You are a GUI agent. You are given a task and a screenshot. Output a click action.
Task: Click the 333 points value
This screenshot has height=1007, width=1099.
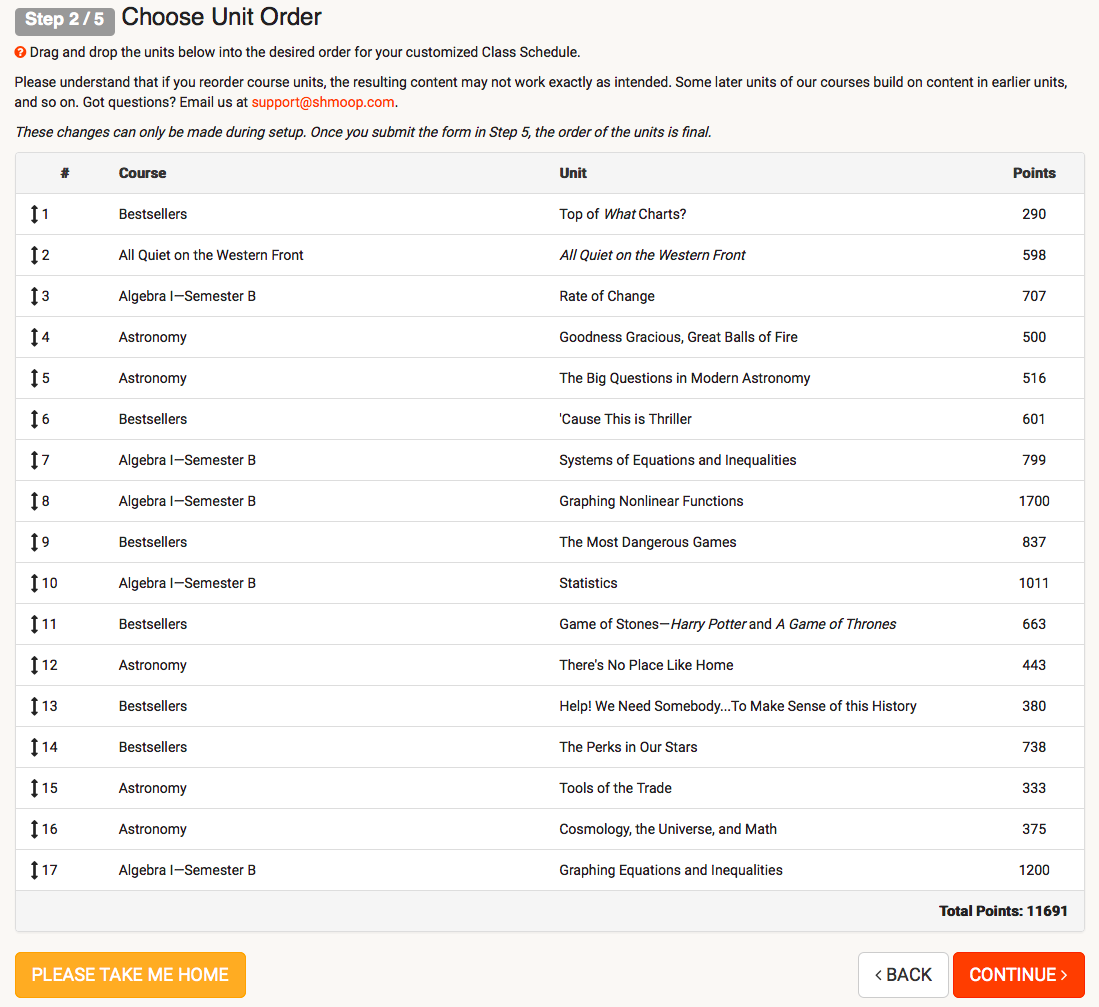[1034, 788]
